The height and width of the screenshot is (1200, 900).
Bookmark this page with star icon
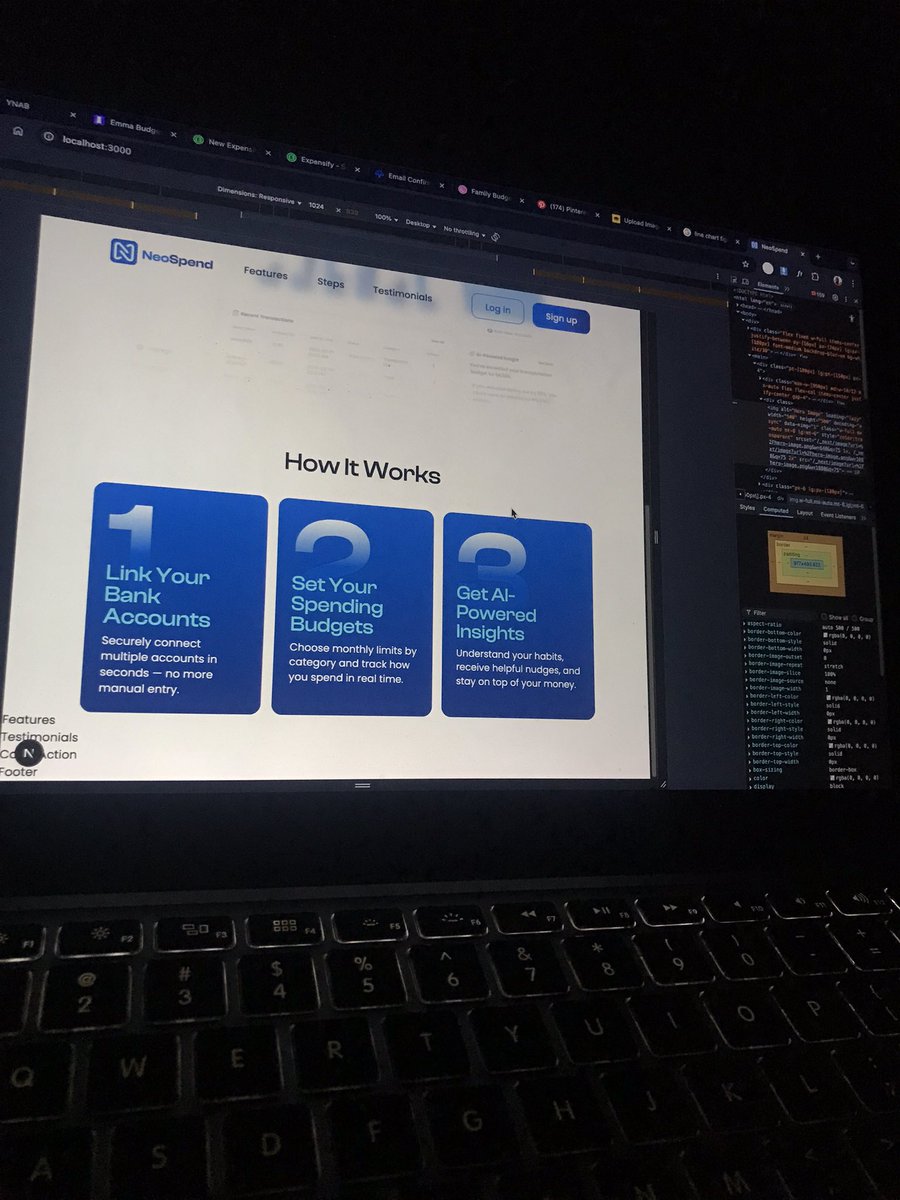[745, 264]
